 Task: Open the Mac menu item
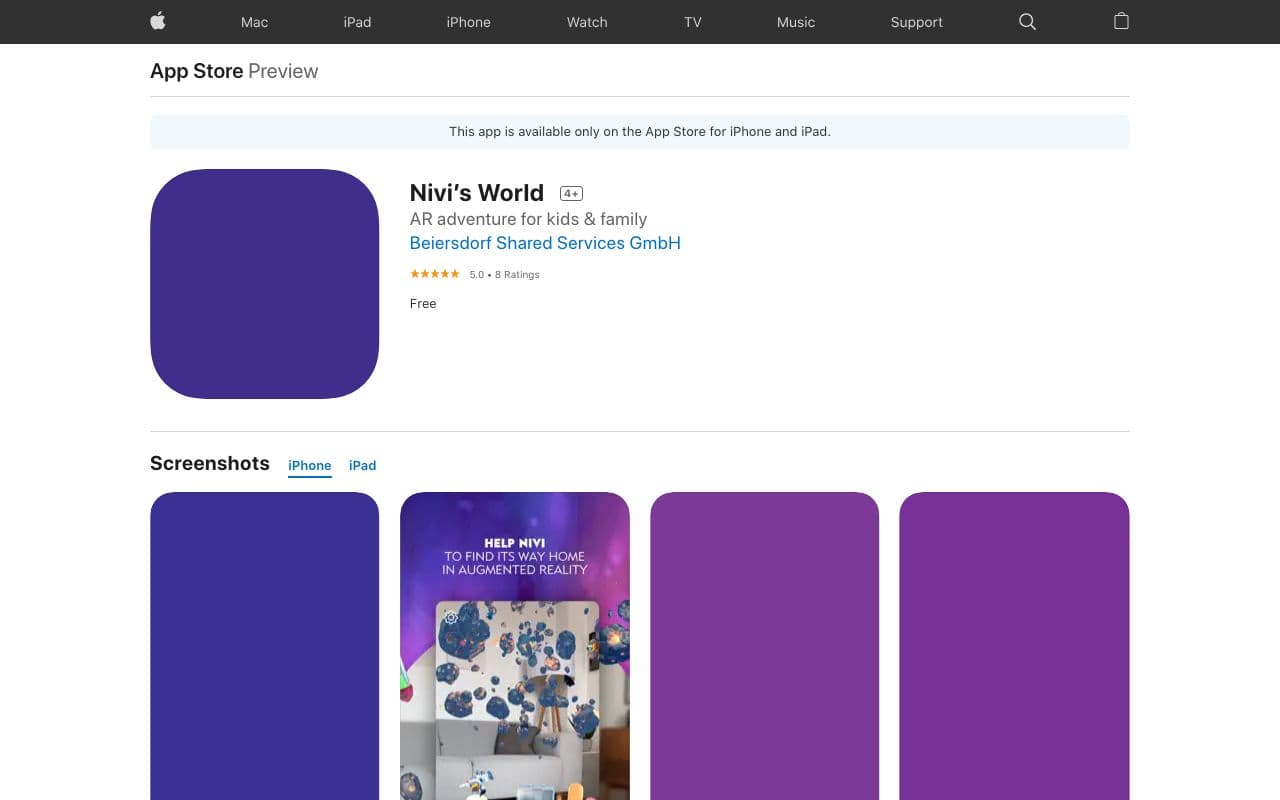pyautogui.click(x=254, y=22)
